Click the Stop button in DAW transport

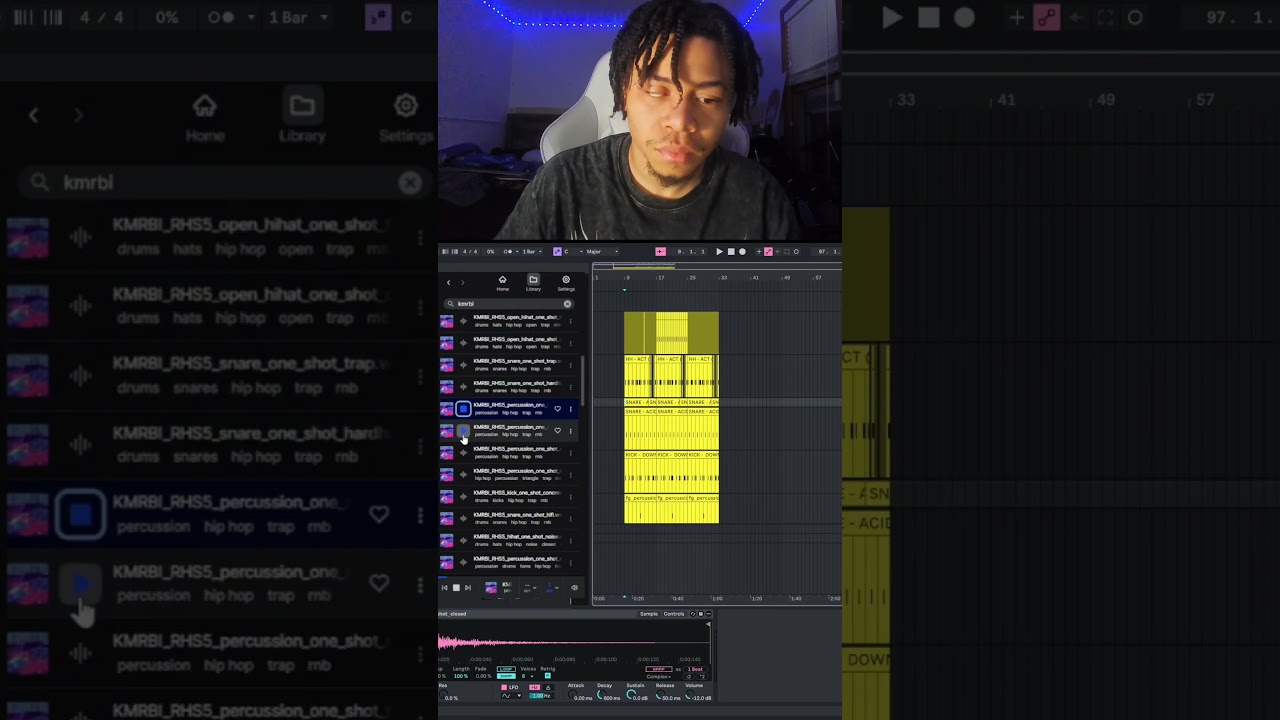731,252
